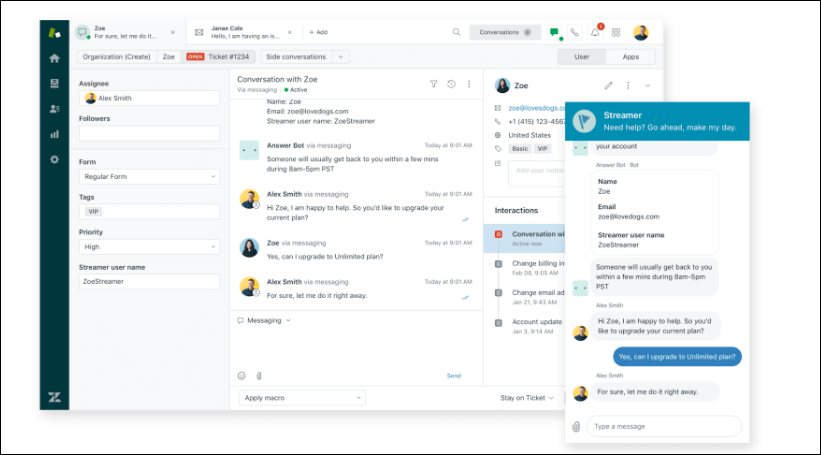The image size is (821, 455).
Task: Open the Assignee field Alex Smith
Action: 149,98
